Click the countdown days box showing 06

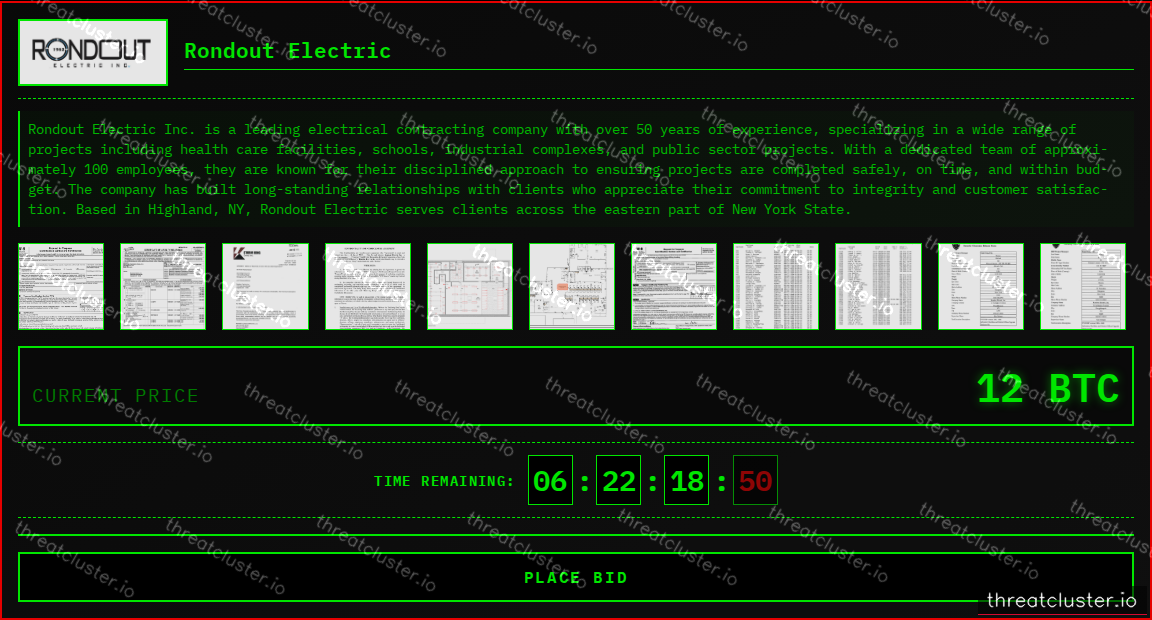pyautogui.click(x=550, y=480)
